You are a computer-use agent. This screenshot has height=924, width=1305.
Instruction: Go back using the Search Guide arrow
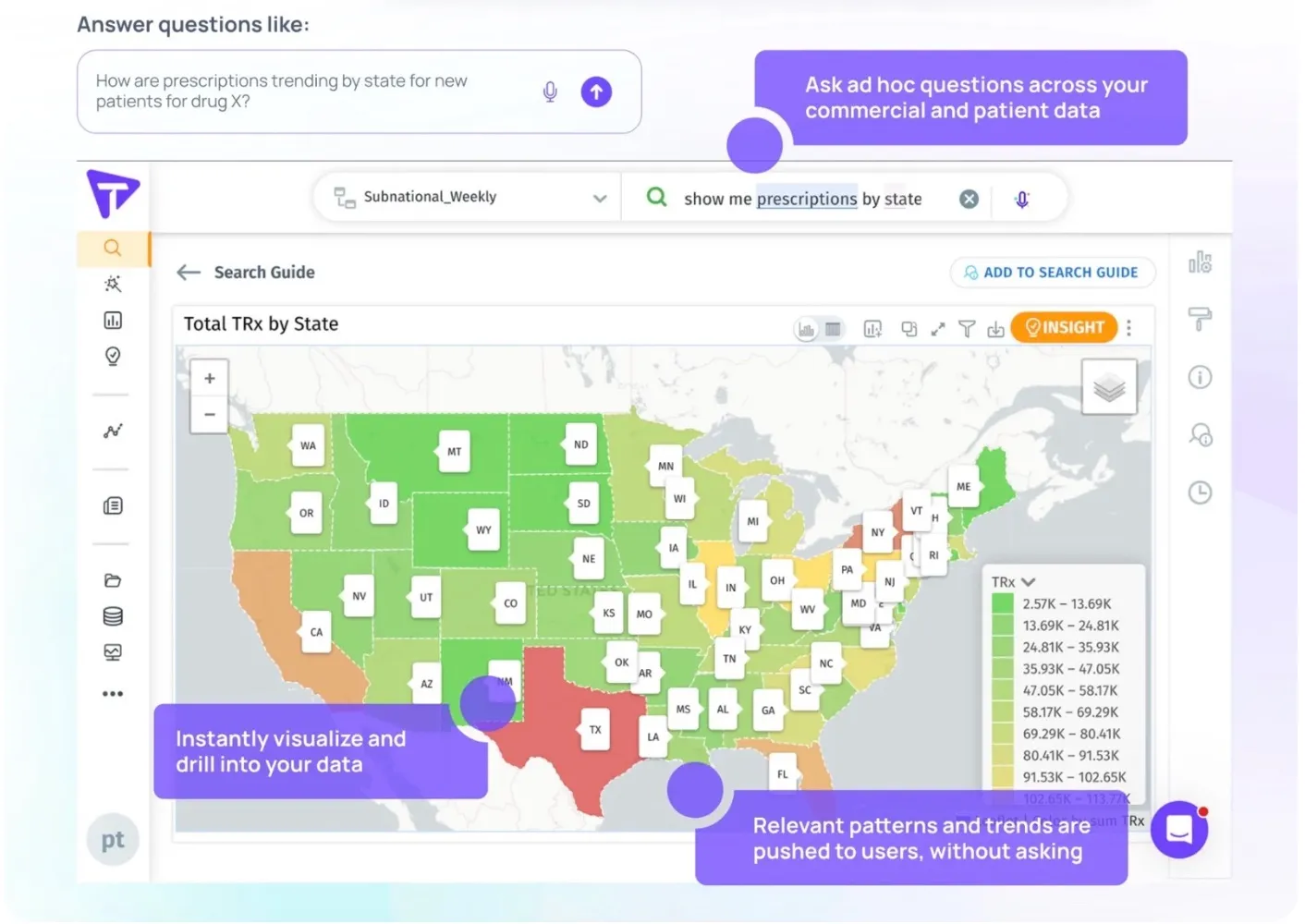point(189,272)
